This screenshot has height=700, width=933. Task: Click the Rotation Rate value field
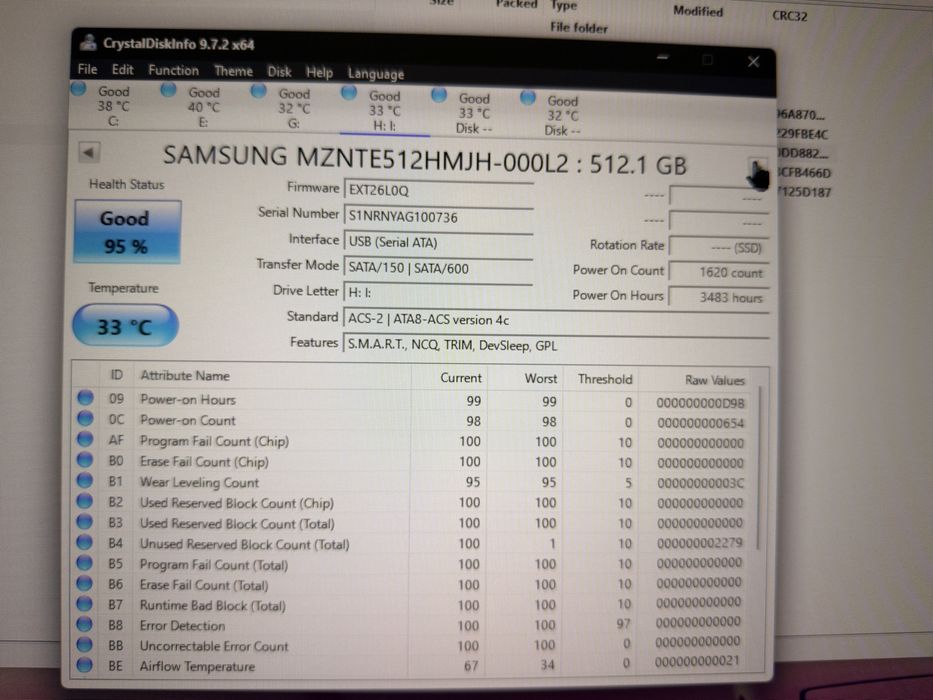pos(719,247)
